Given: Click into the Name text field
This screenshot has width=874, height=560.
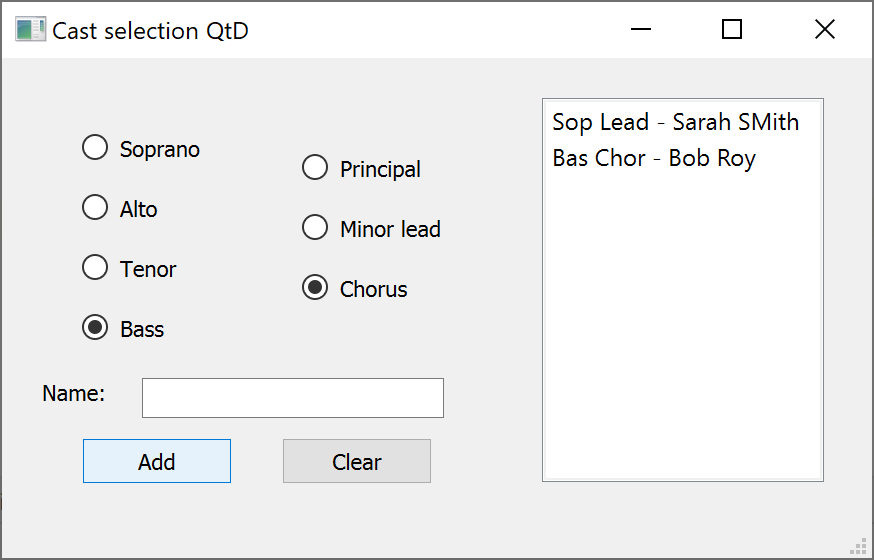Looking at the screenshot, I should point(293,398).
